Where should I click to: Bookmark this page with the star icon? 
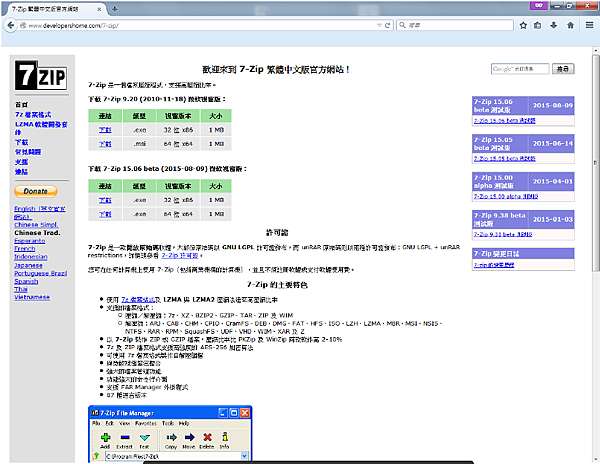[x=523, y=25]
